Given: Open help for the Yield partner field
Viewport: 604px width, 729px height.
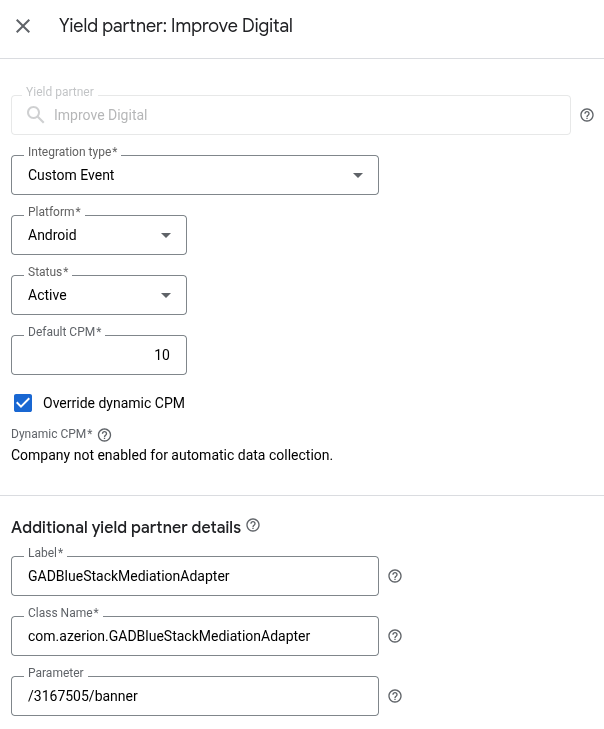Looking at the screenshot, I should (x=587, y=115).
